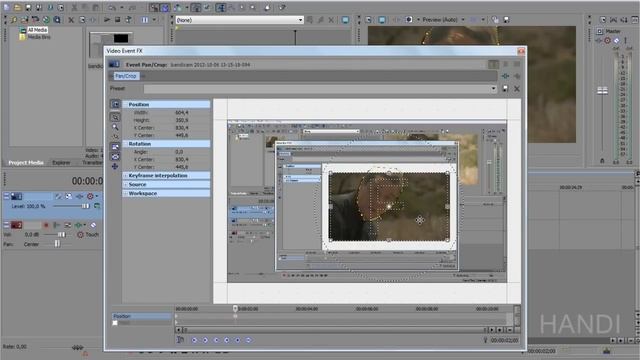Screen dimensions: 640x360
Task: Open the Preview (Auto) quality dropdown
Action: coord(462,20)
